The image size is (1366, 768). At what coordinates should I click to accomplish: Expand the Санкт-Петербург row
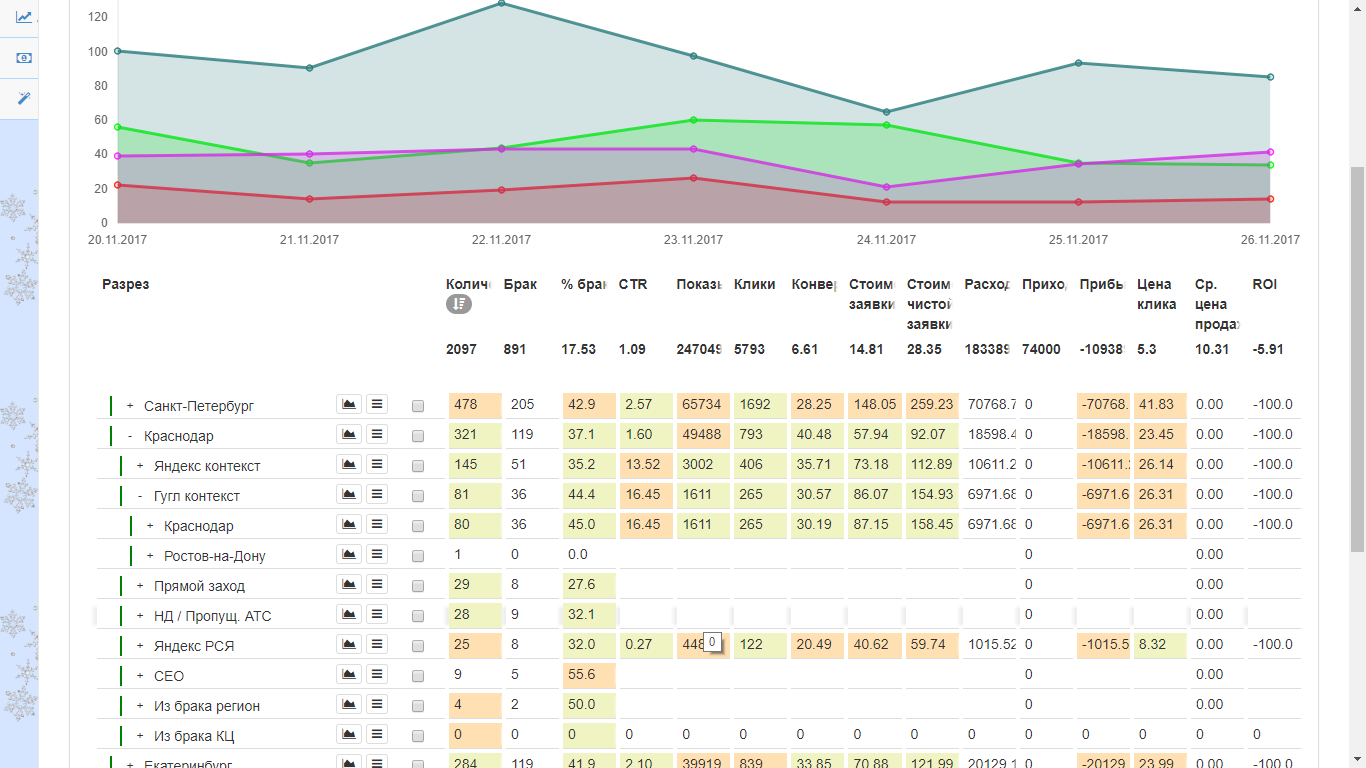click(x=130, y=406)
